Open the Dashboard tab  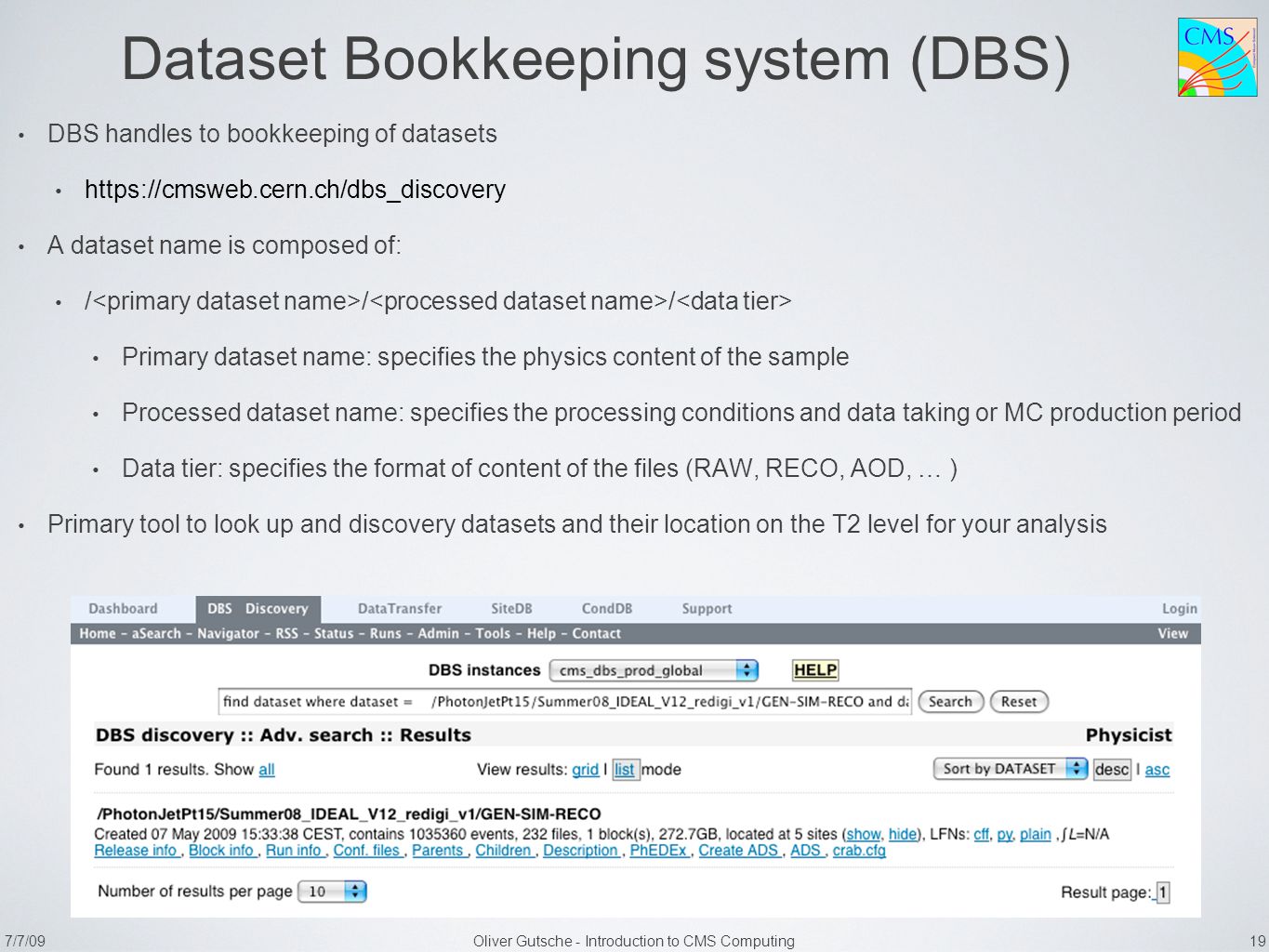click(x=123, y=609)
